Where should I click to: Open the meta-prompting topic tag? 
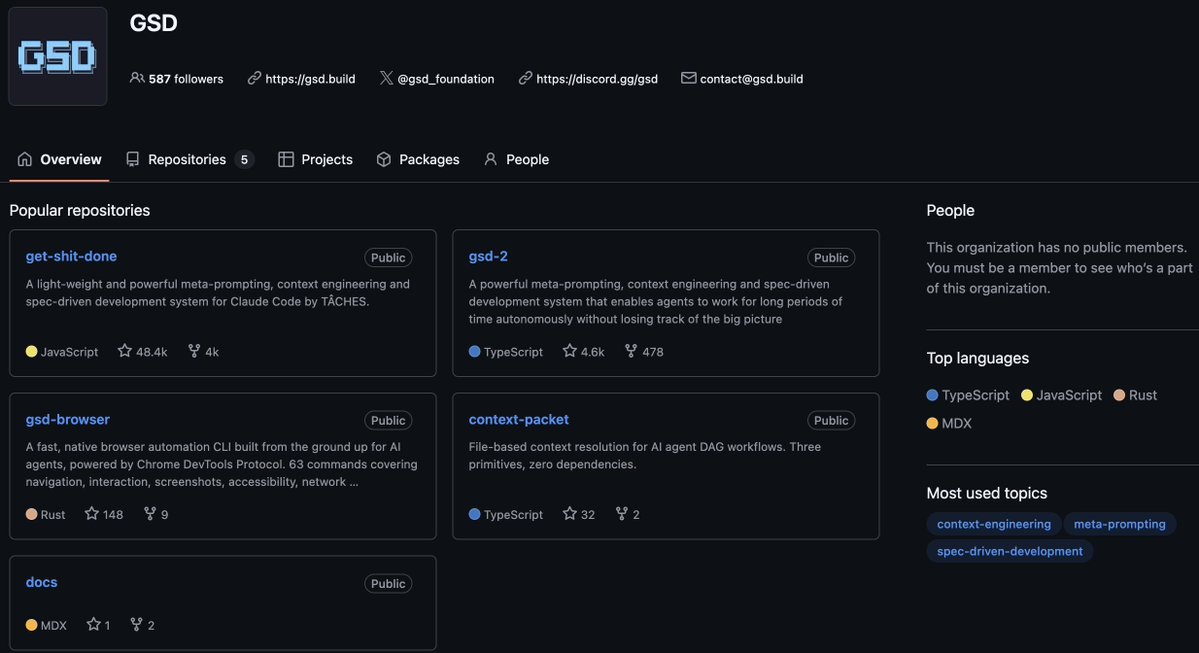point(1119,524)
